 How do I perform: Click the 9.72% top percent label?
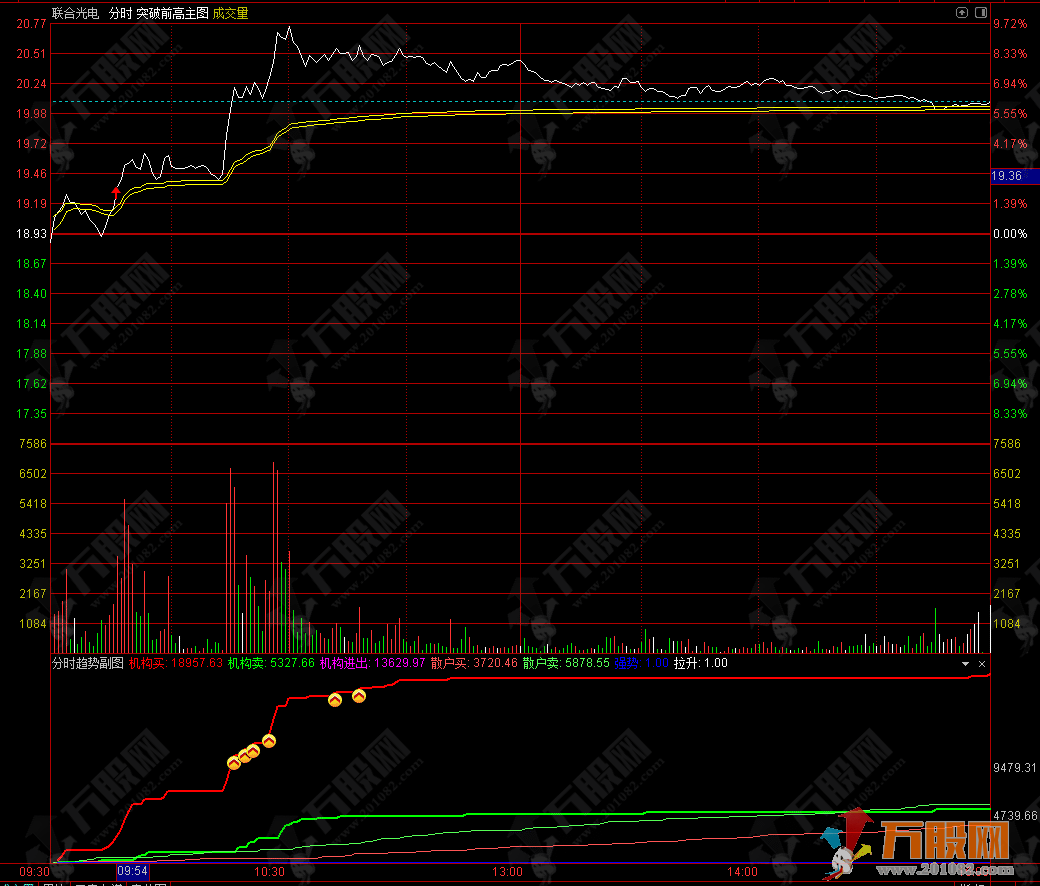click(1010, 24)
